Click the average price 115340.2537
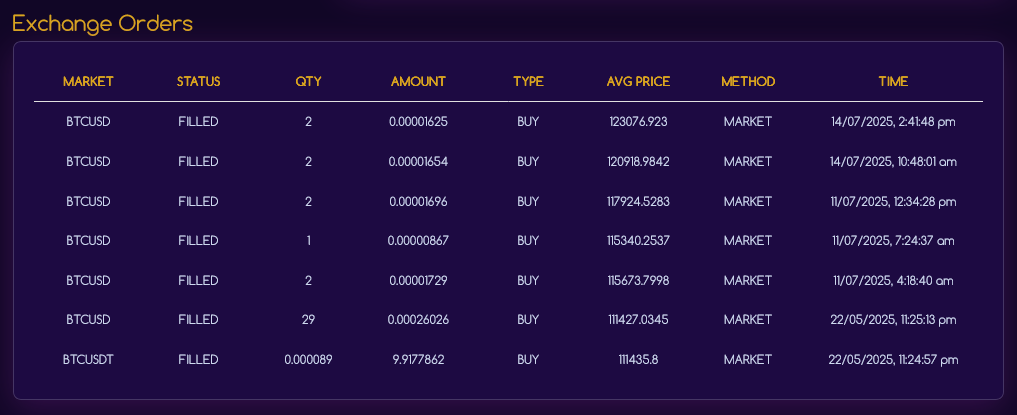 point(638,240)
